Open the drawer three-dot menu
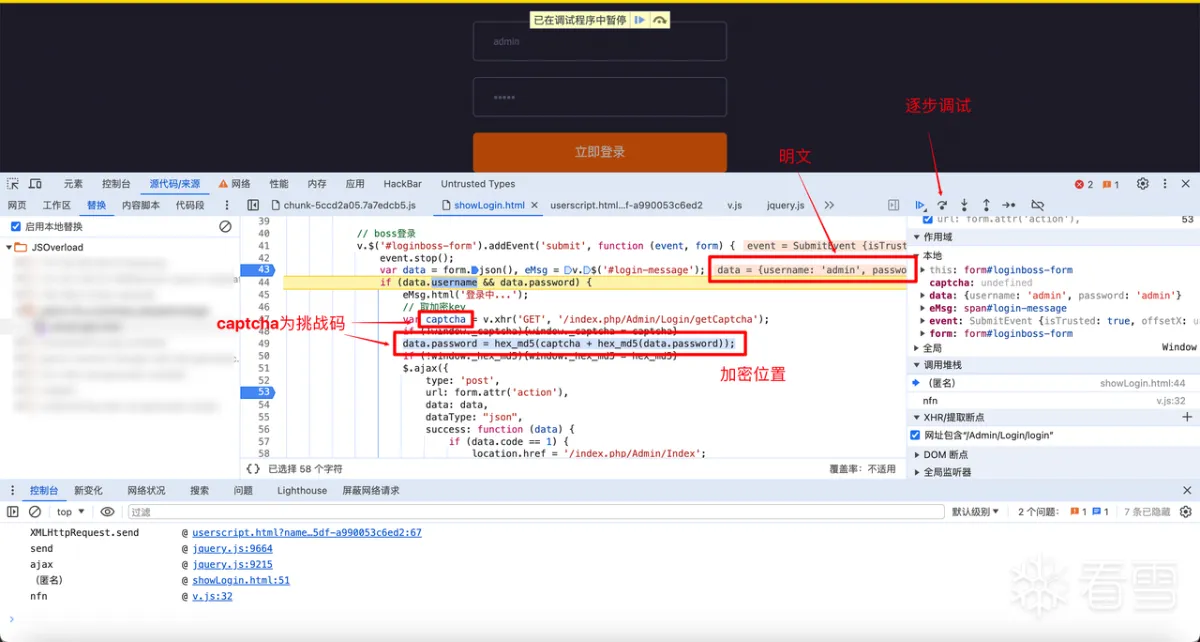This screenshot has height=642, width=1200. coord(13,491)
